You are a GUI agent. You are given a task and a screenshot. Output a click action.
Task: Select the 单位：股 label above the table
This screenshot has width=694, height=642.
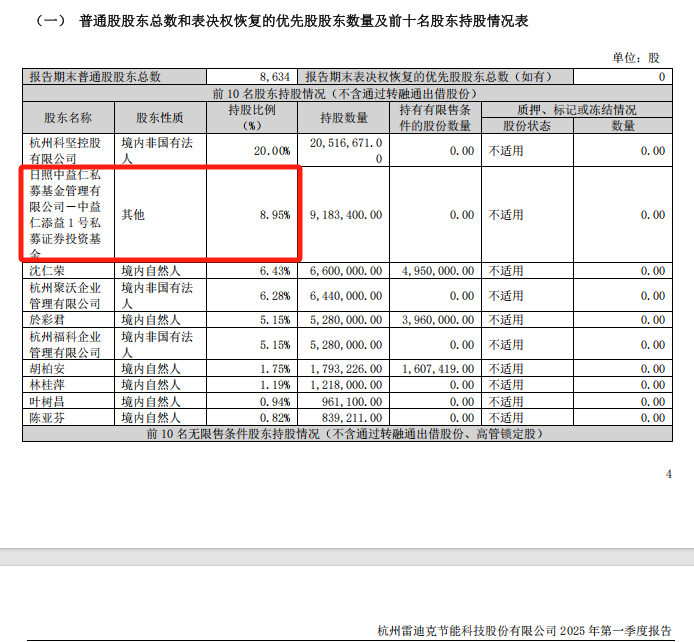pos(636,58)
